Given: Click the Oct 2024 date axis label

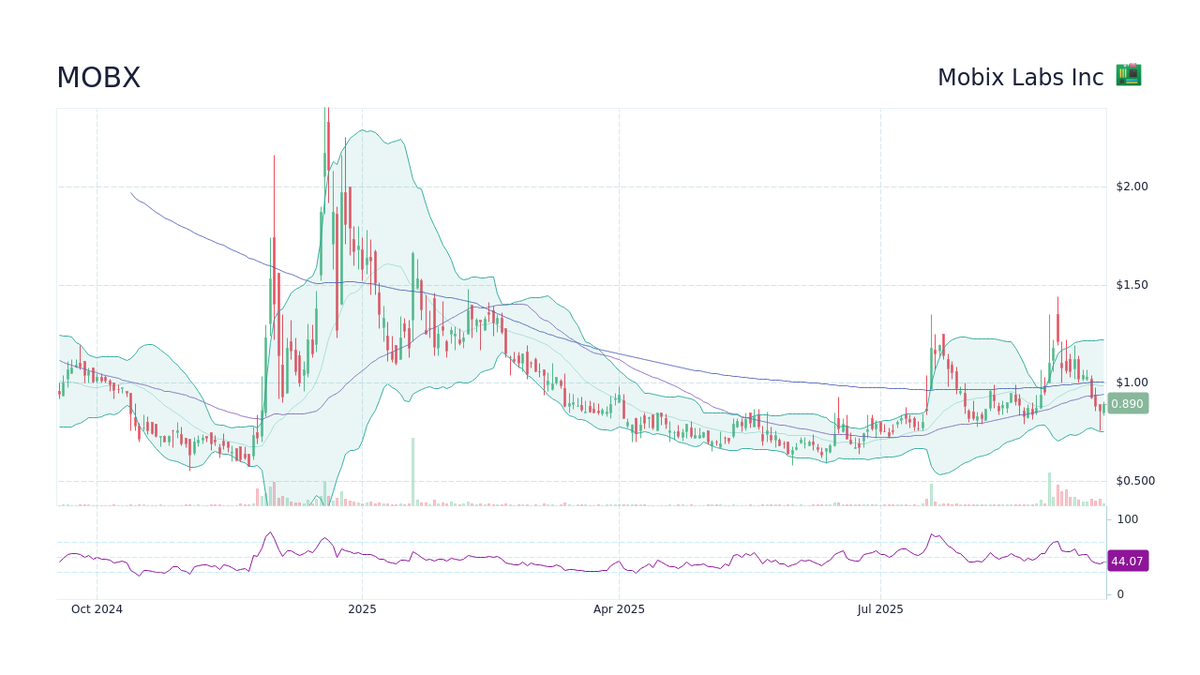Looking at the screenshot, I should click(97, 609).
